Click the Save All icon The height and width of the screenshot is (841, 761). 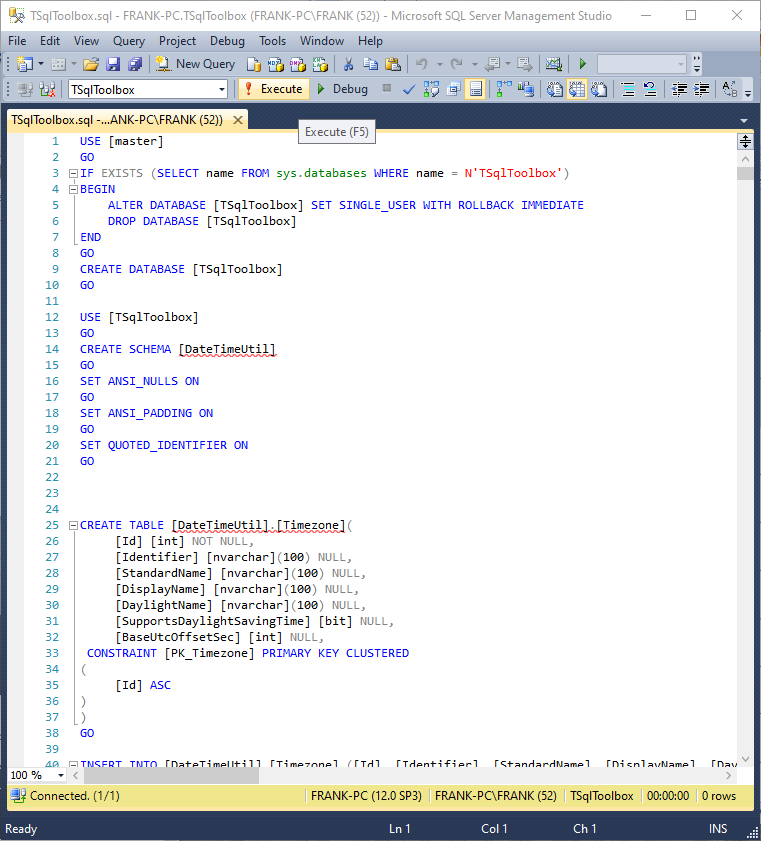135,64
